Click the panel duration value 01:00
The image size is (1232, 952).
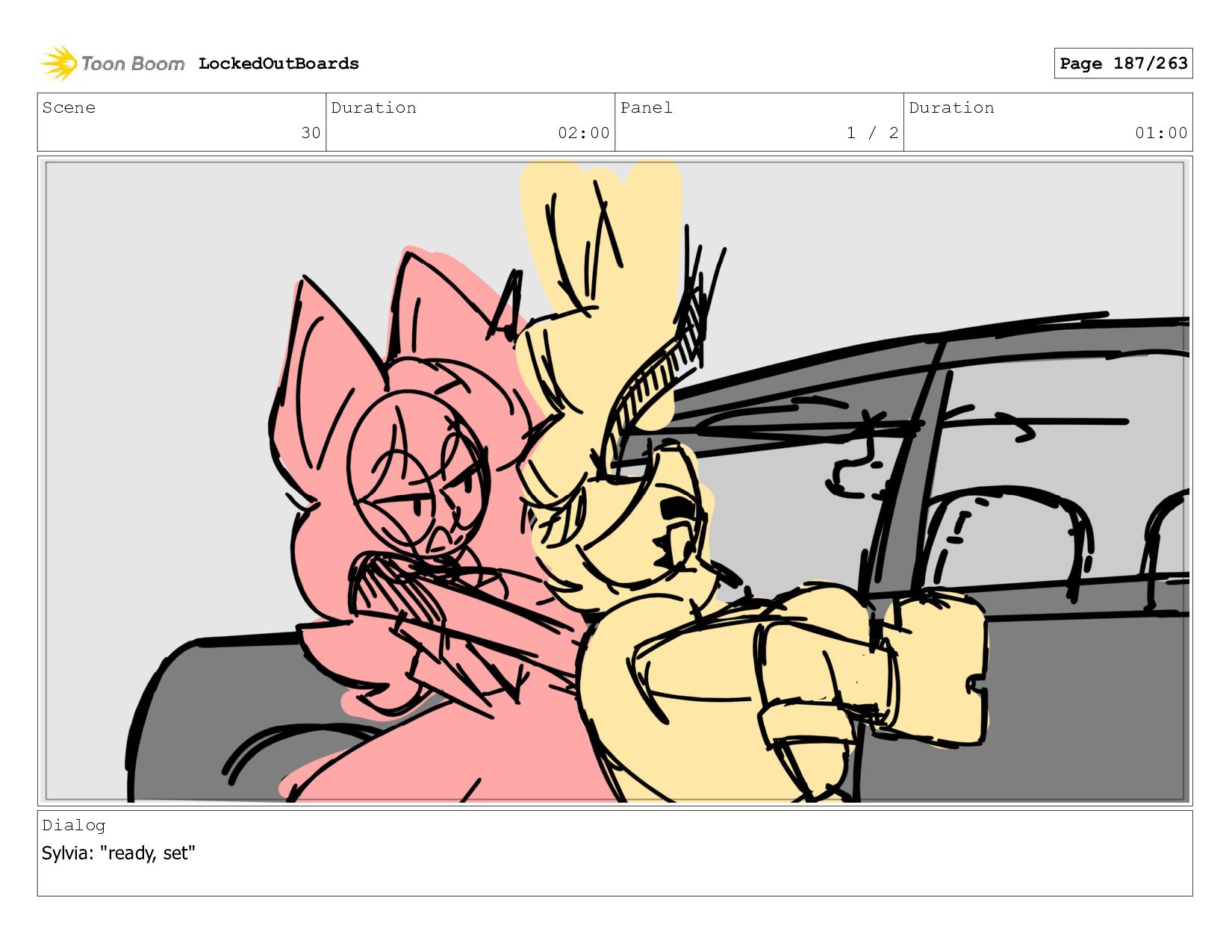click(x=1161, y=133)
